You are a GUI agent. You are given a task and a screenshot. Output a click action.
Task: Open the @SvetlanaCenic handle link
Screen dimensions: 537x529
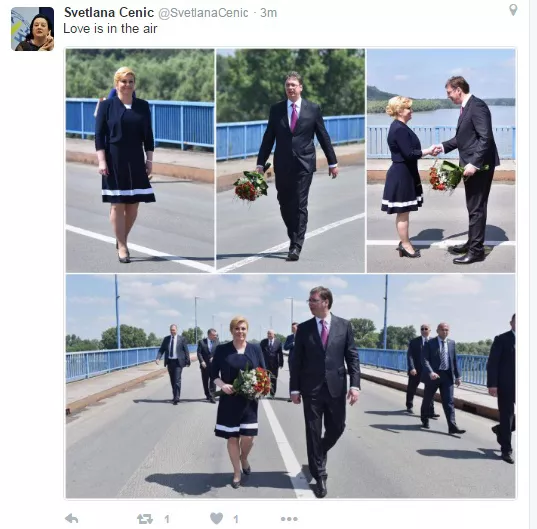point(203,13)
